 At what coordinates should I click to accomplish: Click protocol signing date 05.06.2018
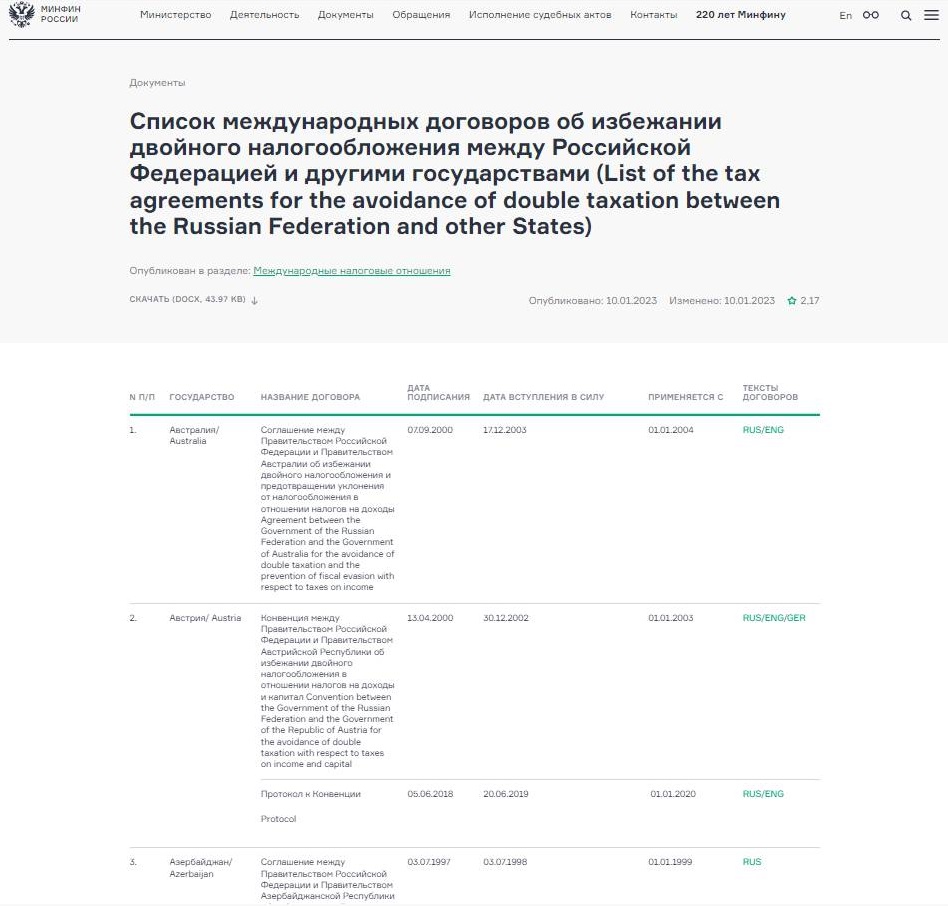(x=430, y=794)
